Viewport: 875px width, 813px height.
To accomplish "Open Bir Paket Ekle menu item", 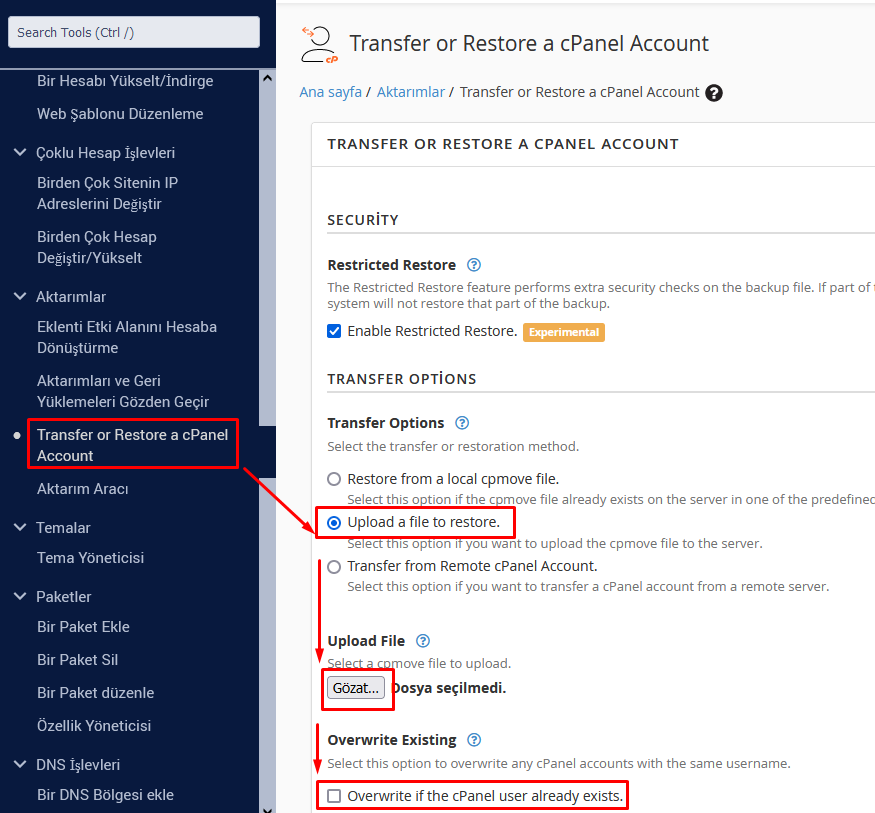I will [x=83, y=627].
